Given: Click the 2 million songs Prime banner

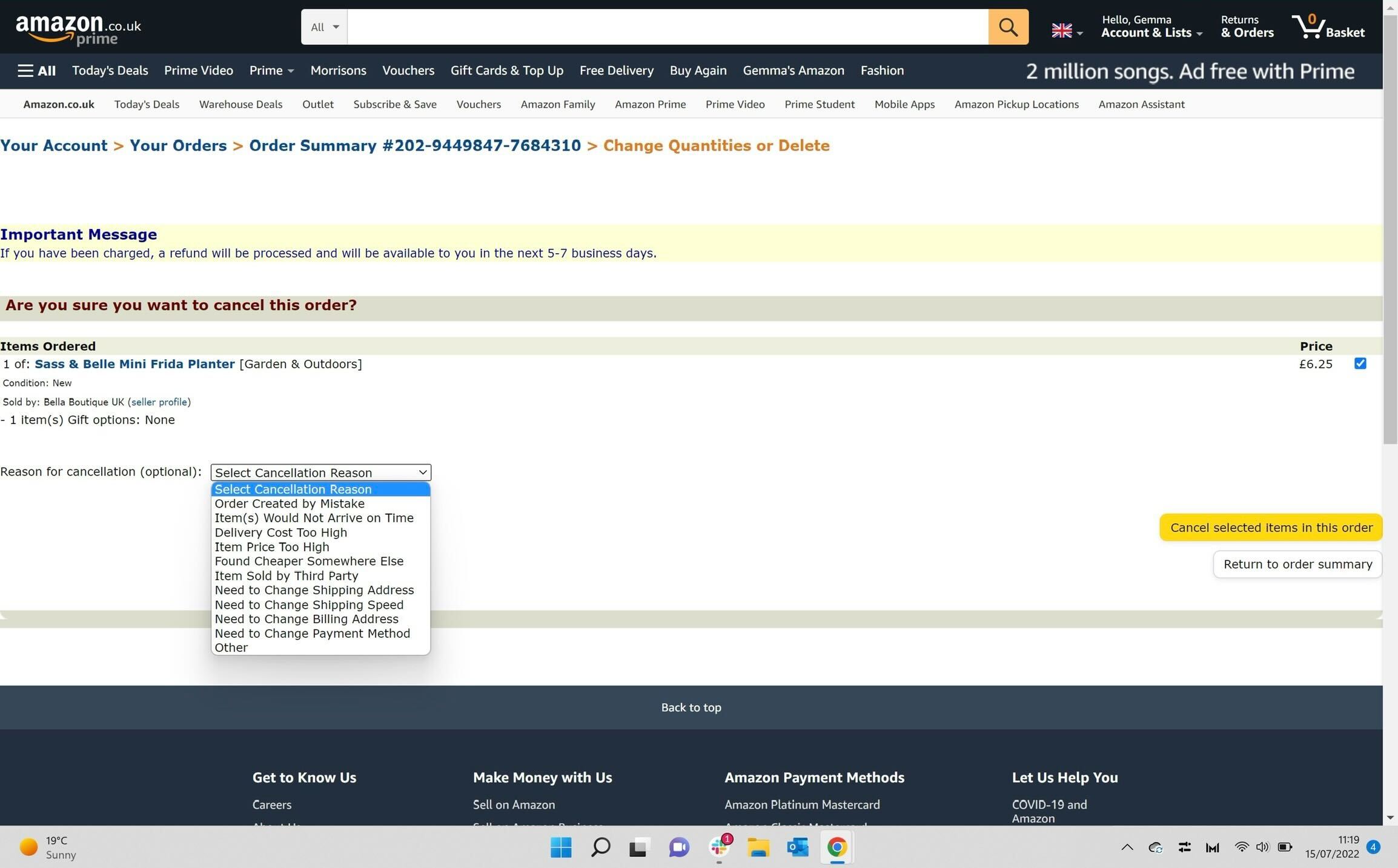Looking at the screenshot, I should tap(1190, 71).
